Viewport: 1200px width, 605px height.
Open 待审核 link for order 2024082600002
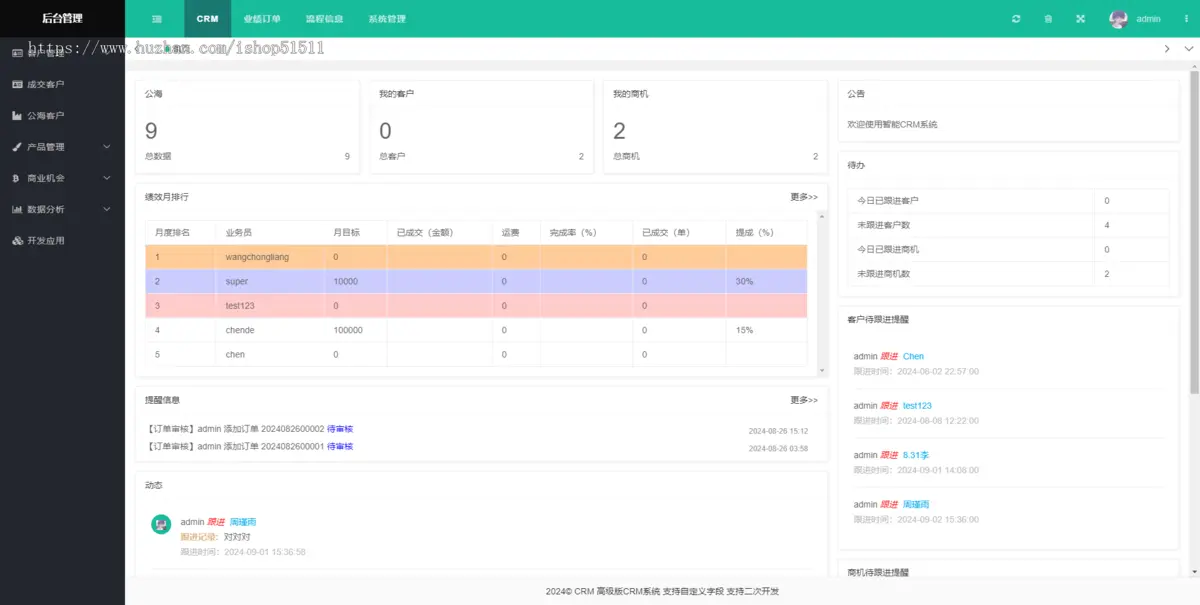click(340, 429)
